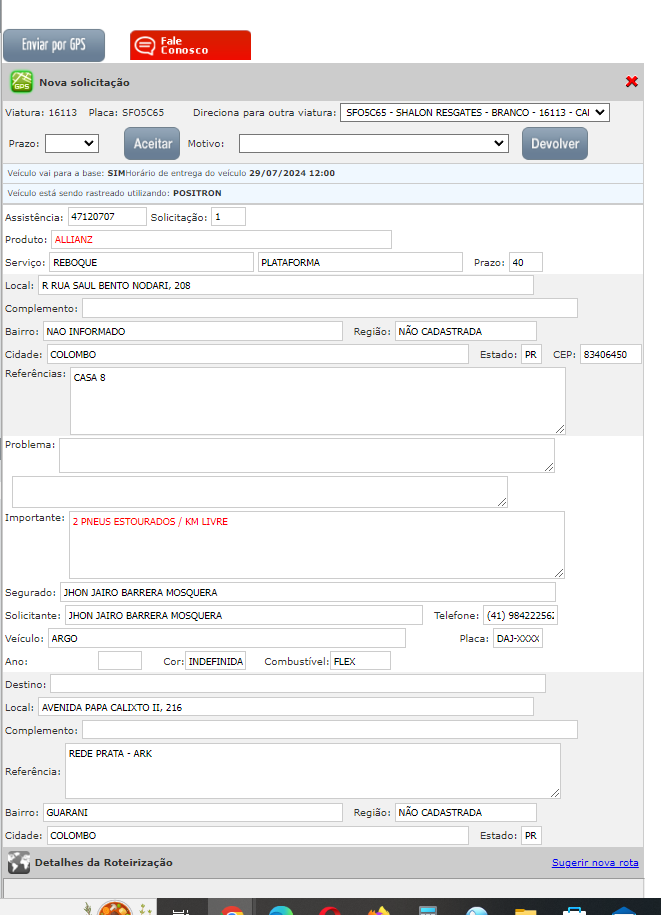Click the Enviar por GPS button

[x=54, y=45]
